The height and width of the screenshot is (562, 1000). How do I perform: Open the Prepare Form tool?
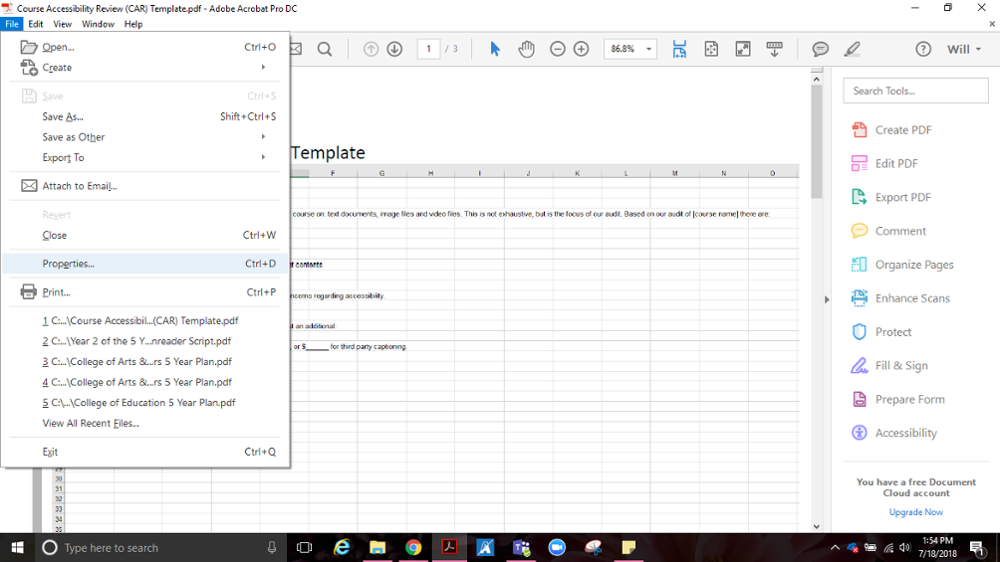(898, 400)
